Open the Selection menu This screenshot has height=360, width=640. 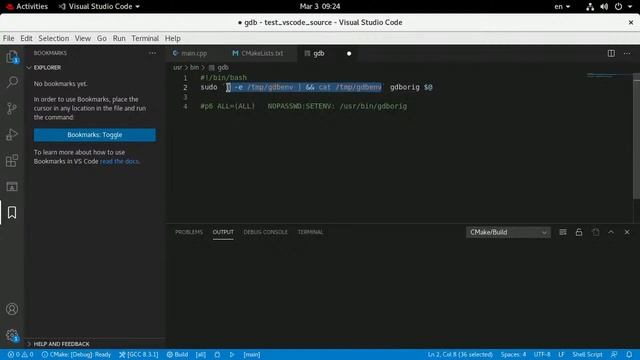click(x=53, y=38)
